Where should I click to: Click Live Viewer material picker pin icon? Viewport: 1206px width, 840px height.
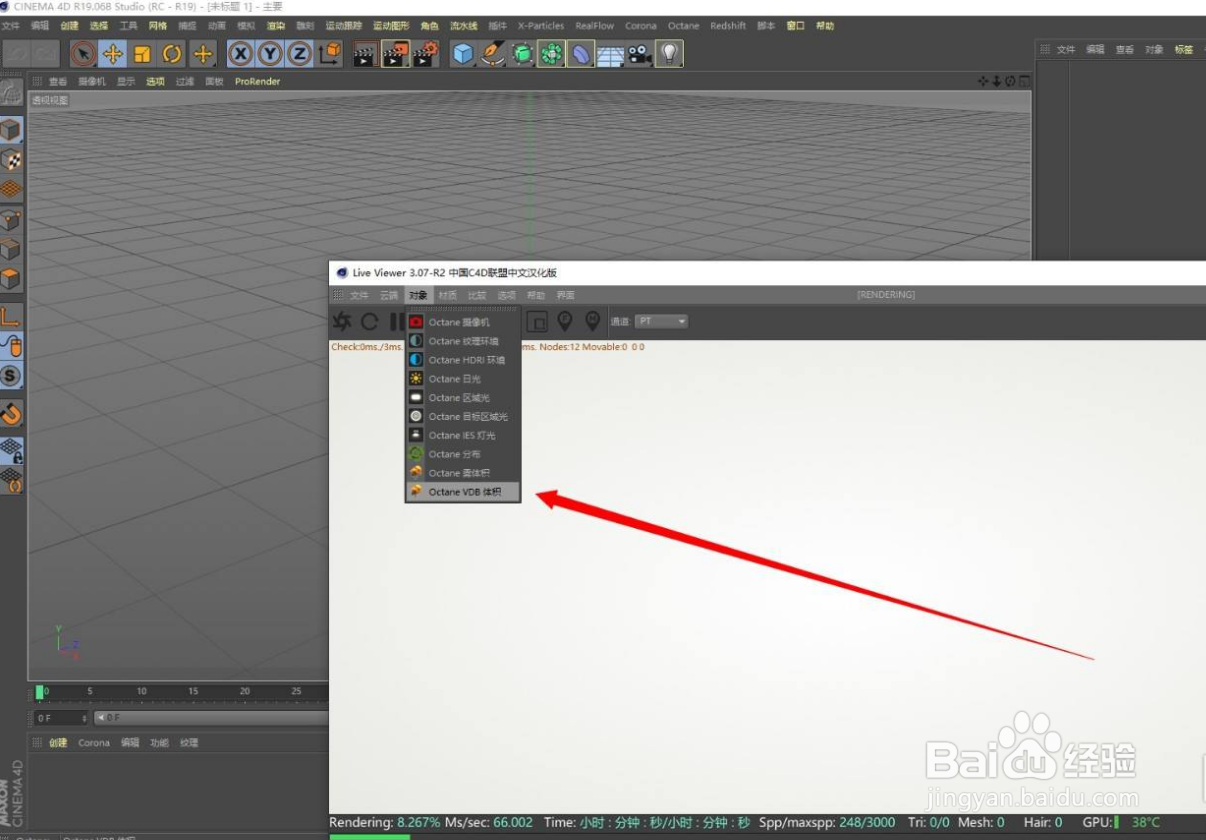point(593,321)
